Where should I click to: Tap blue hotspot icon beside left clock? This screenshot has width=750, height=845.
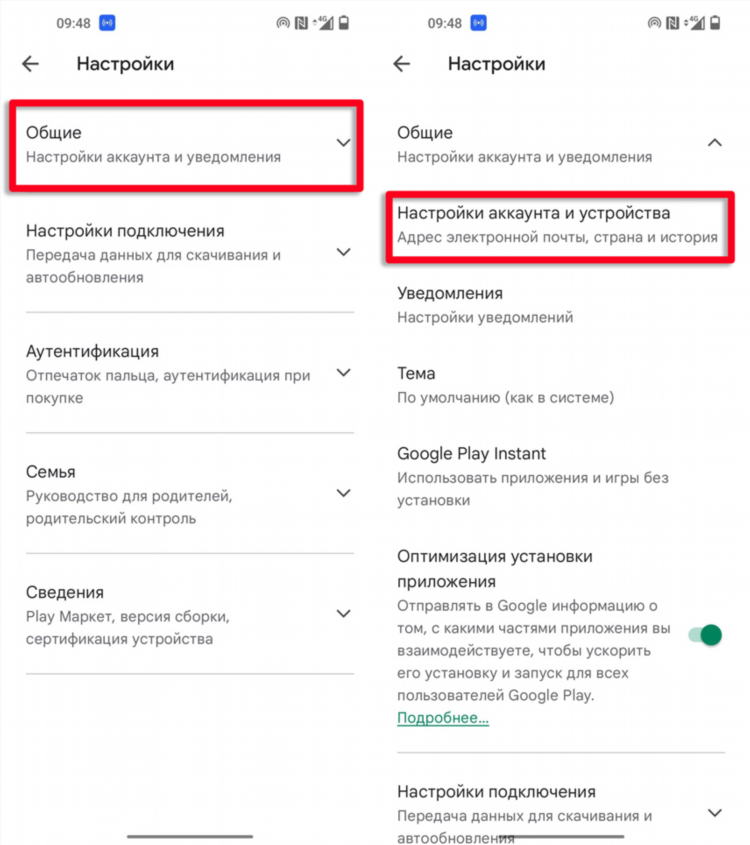107,23
